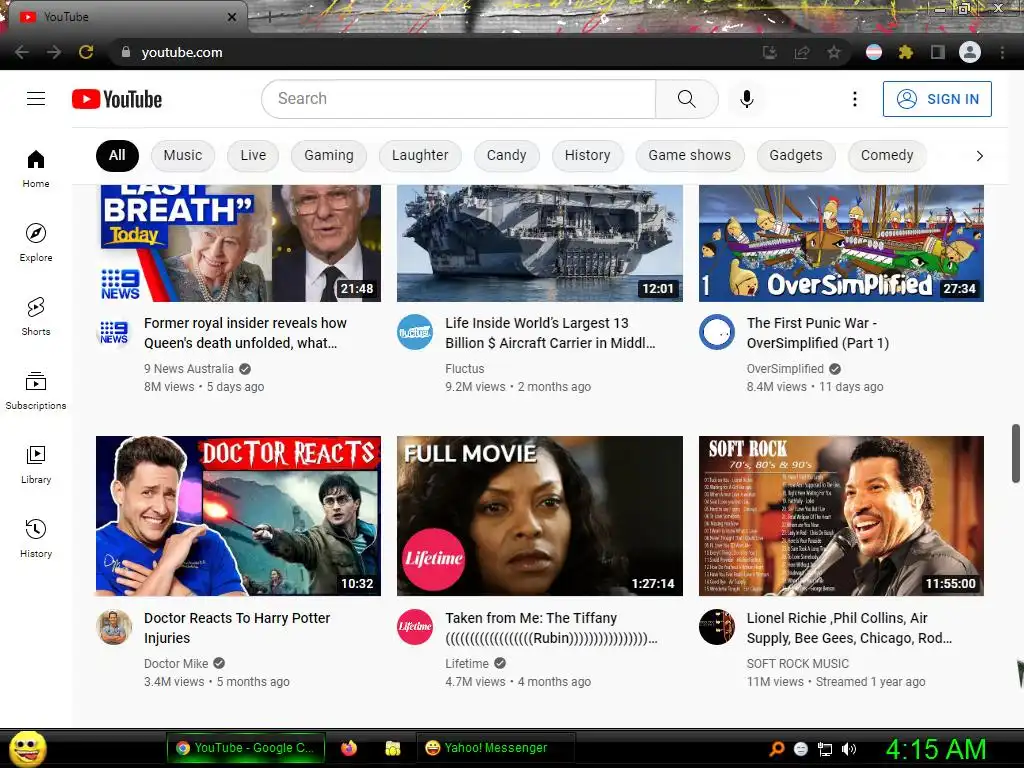Click Lifetime channel avatar
The width and height of the screenshot is (1024, 768).
(415, 627)
